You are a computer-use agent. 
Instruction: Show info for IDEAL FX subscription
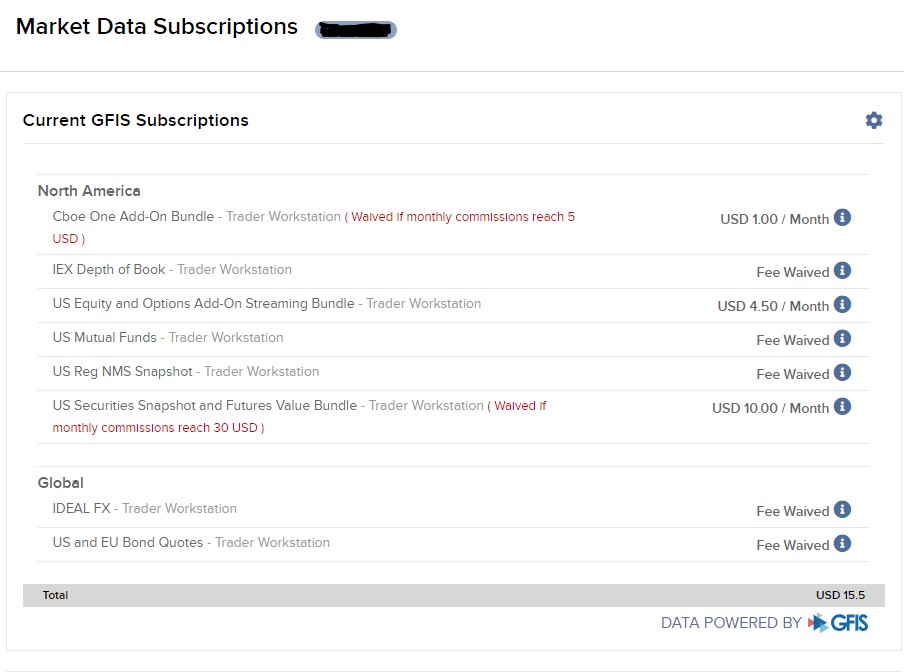point(842,509)
